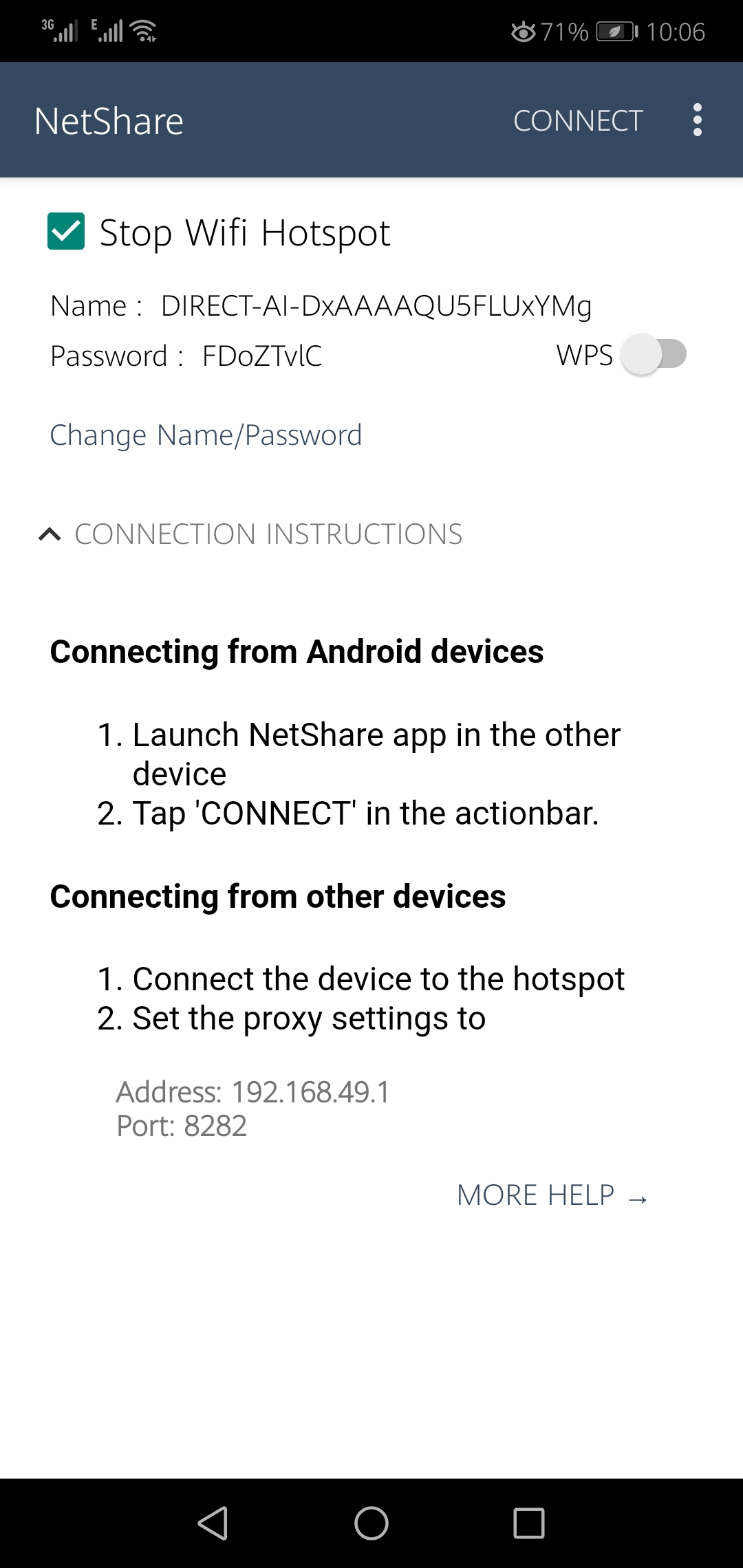Tap the Connection Instructions section header
The width and height of the screenshot is (743, 1568).
point(268,534)
